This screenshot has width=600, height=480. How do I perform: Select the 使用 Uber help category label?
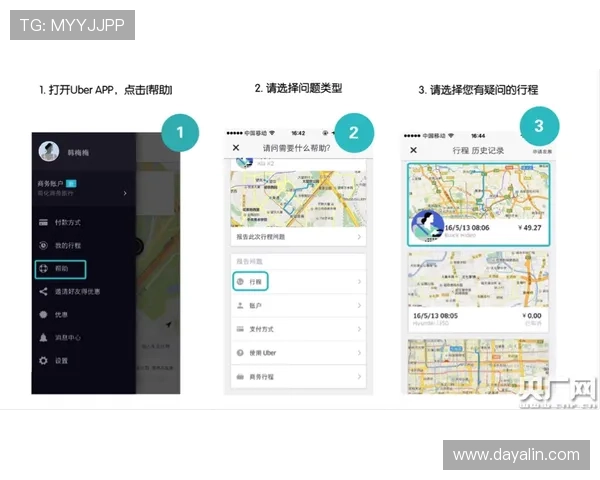pos(262,353)
